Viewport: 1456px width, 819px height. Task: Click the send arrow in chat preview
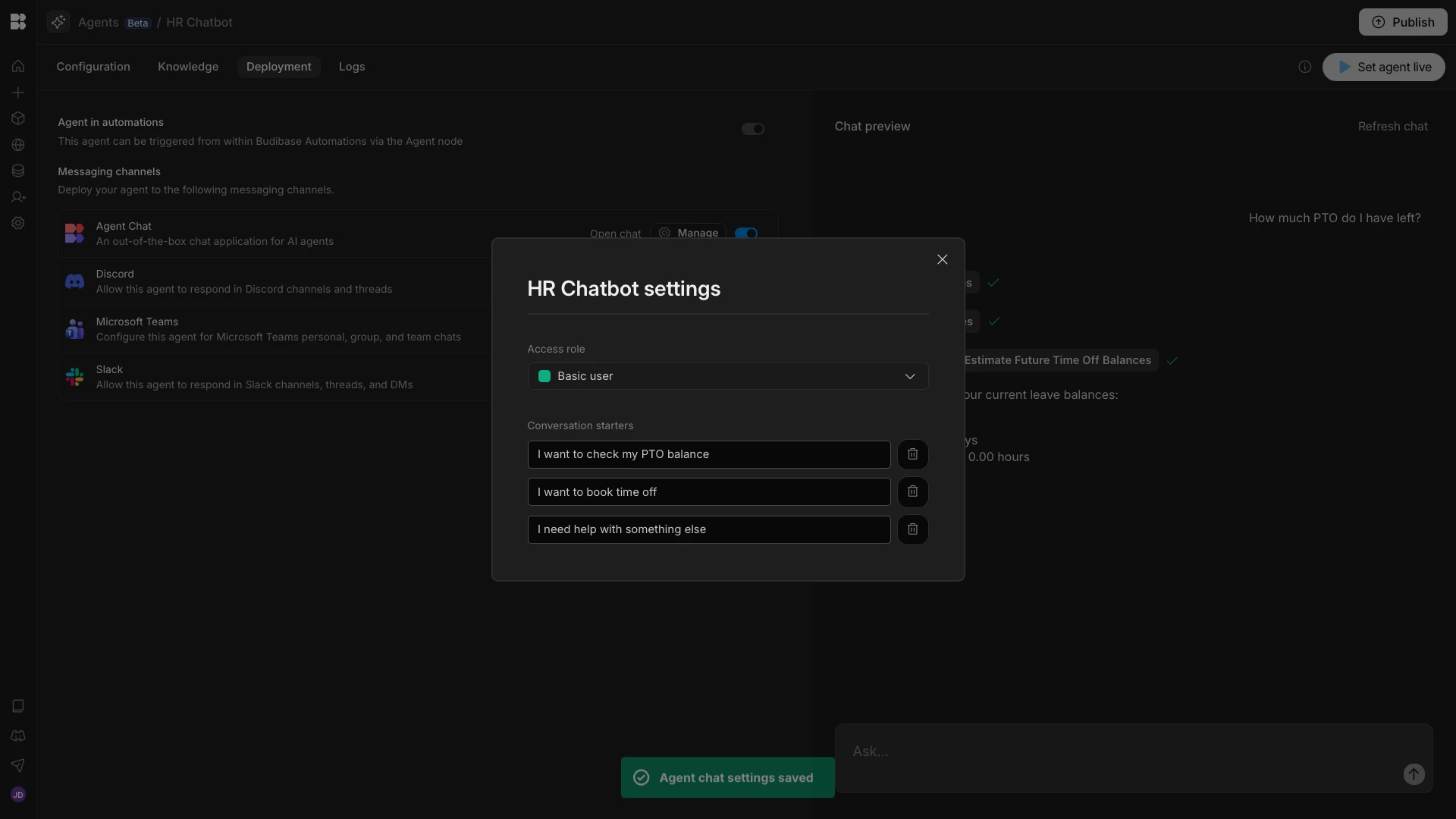(x=1414, y=774)
